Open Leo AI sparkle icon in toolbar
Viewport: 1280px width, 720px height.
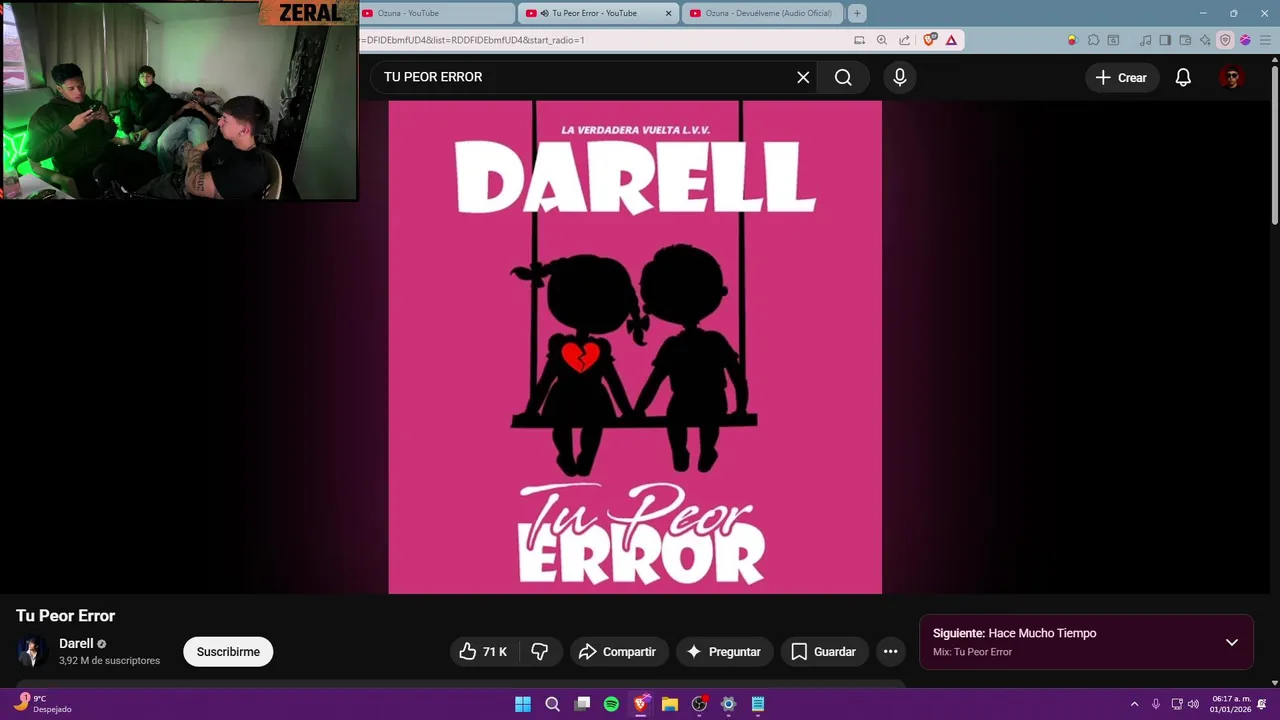[1205, 40]
